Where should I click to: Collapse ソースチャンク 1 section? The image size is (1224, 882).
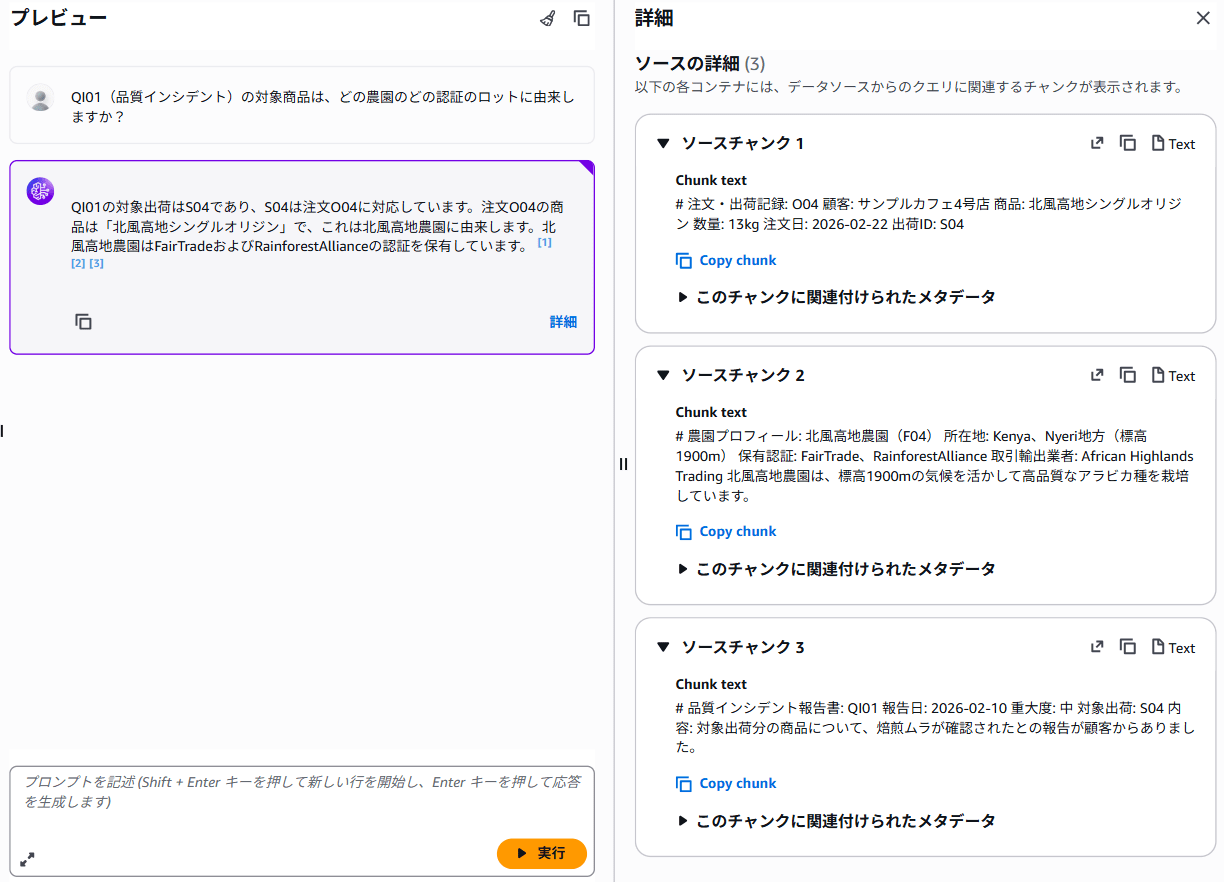(662, 143)
